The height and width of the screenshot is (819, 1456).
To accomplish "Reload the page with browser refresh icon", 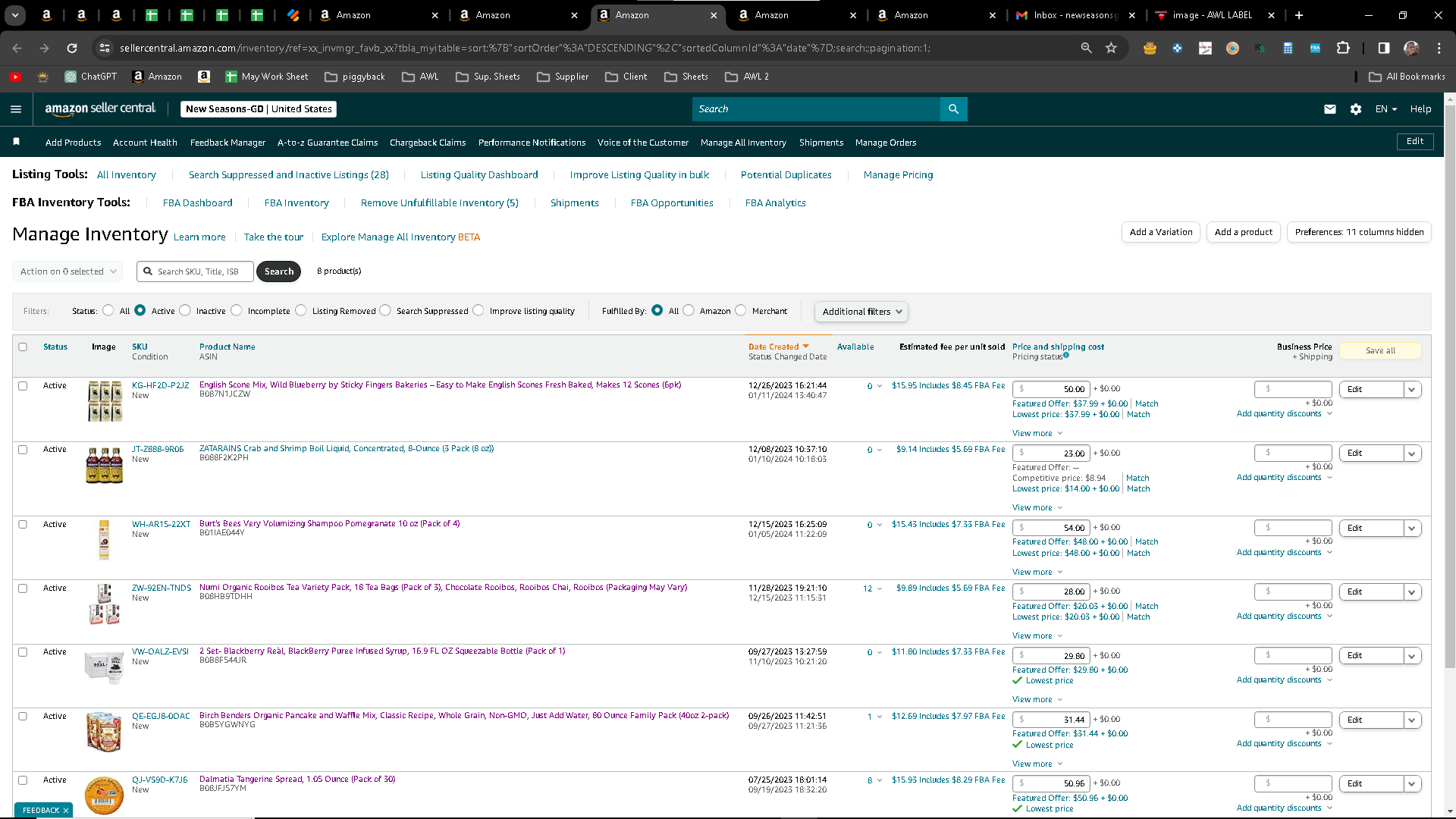I will coord(72,48).
